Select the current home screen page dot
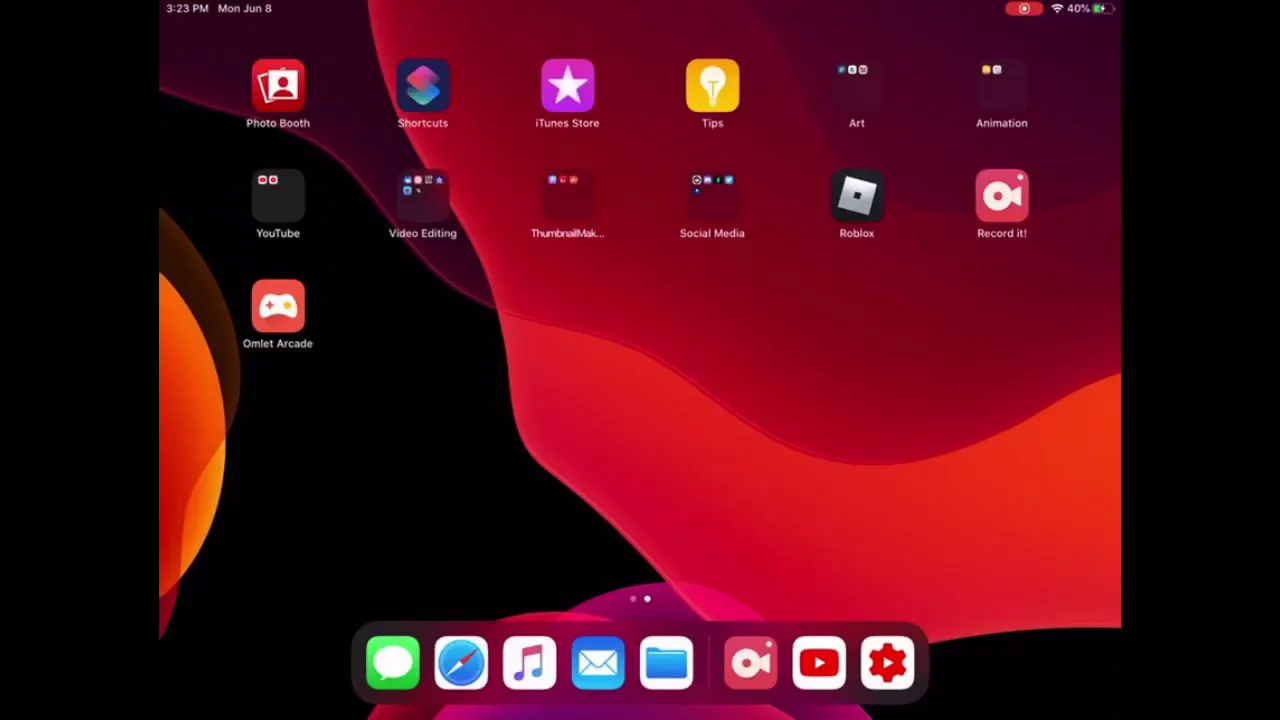The width and height of the screenshot is (1280, 720). tap(647, 599)
